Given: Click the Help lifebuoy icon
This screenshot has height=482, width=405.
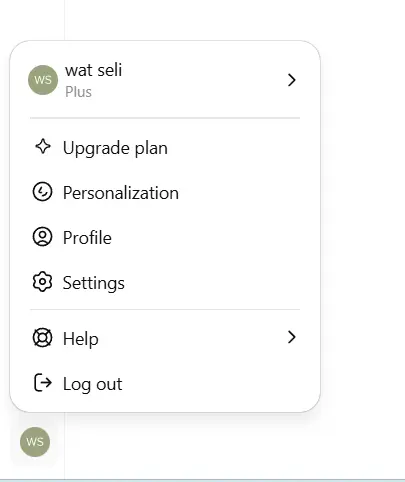Looking at the screenshot, I should pyautogui.click(x=42, y=338).
